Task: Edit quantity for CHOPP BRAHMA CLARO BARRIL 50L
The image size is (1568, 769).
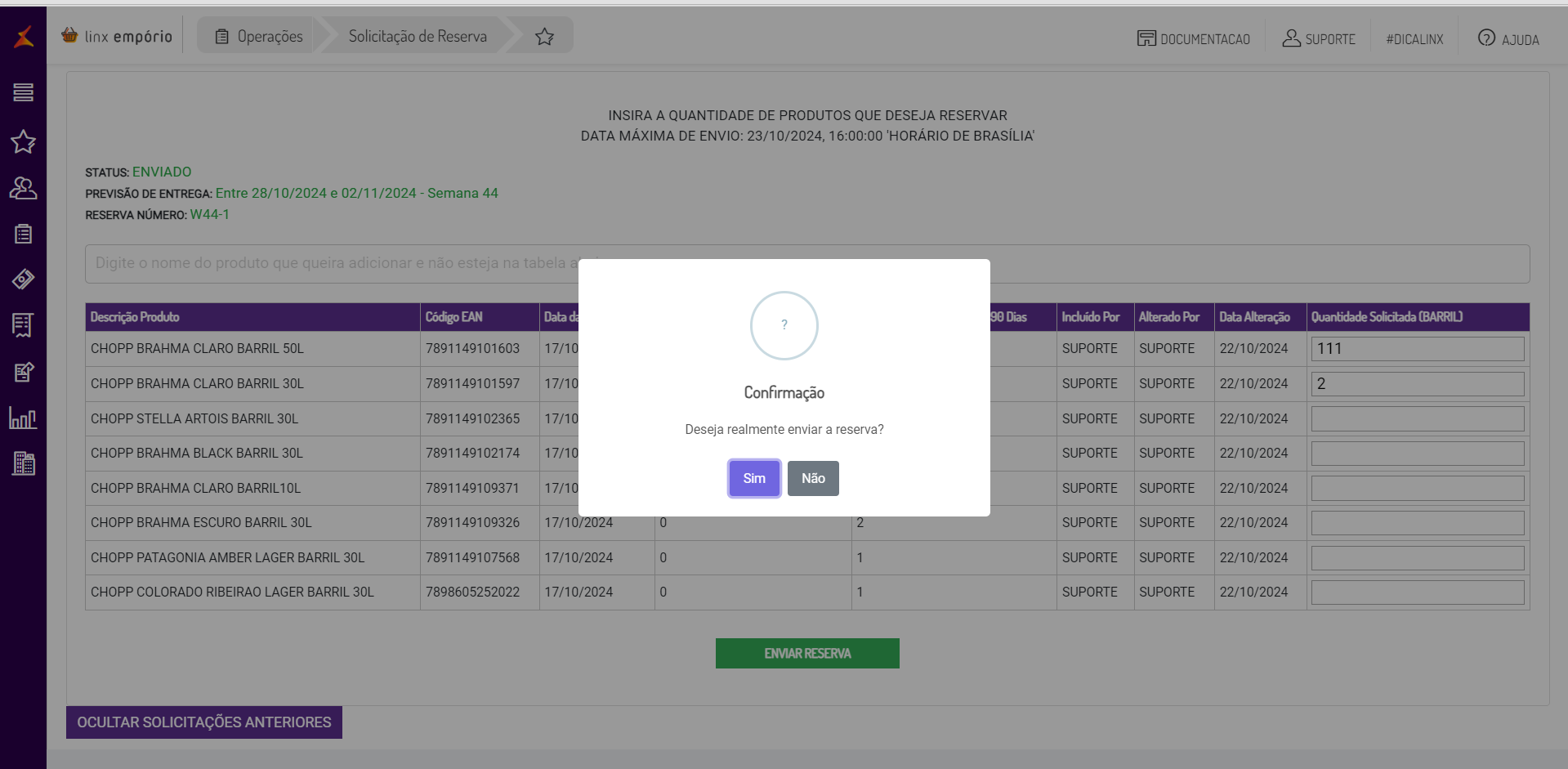Action: 1418,349
